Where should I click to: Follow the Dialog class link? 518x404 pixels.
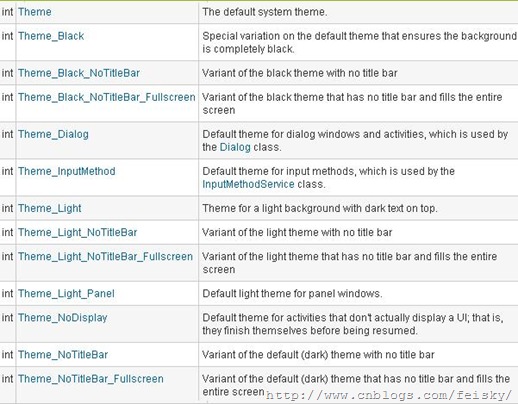[x=235, y=147]
